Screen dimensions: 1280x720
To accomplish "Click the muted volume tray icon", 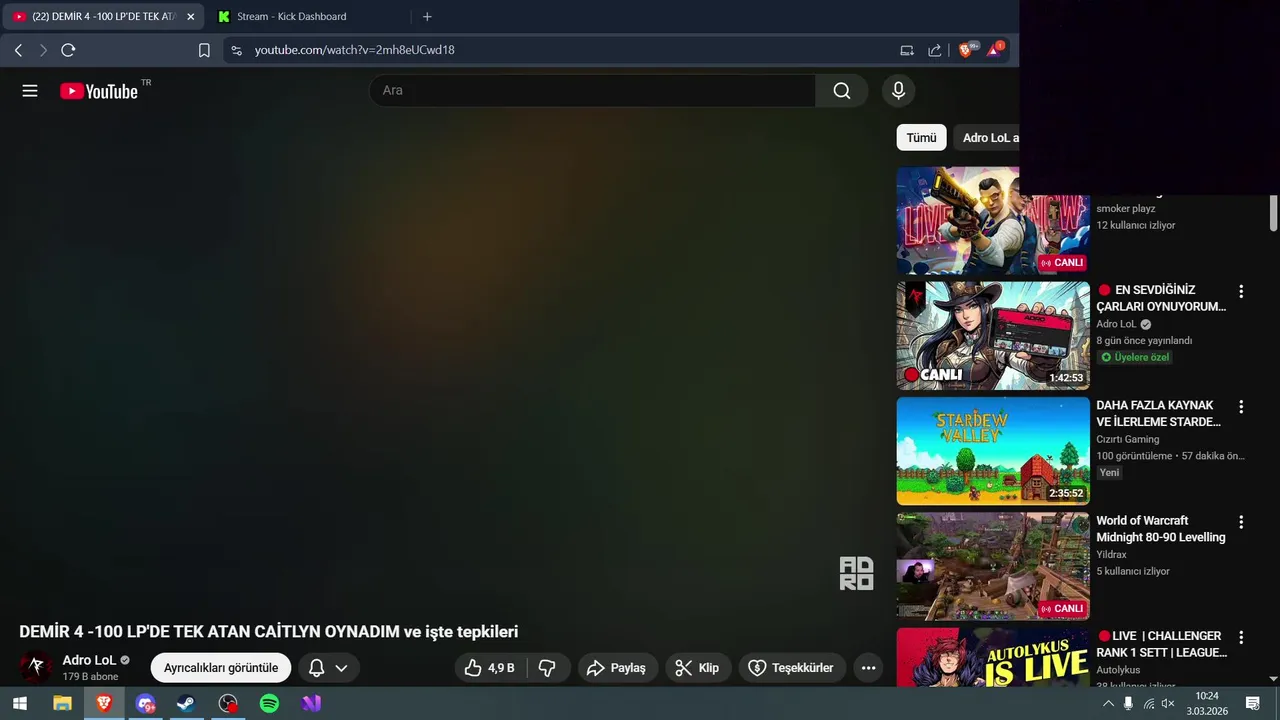I will (x=1168, y=704).
